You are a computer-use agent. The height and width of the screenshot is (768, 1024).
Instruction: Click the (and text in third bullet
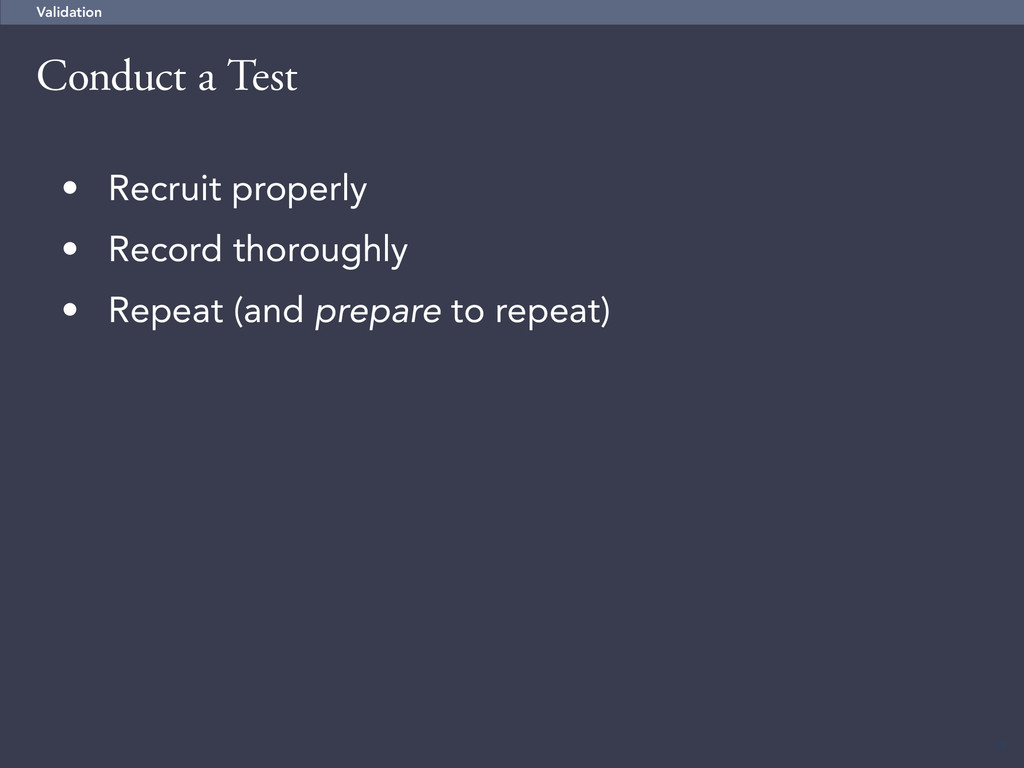coord(269,311)
